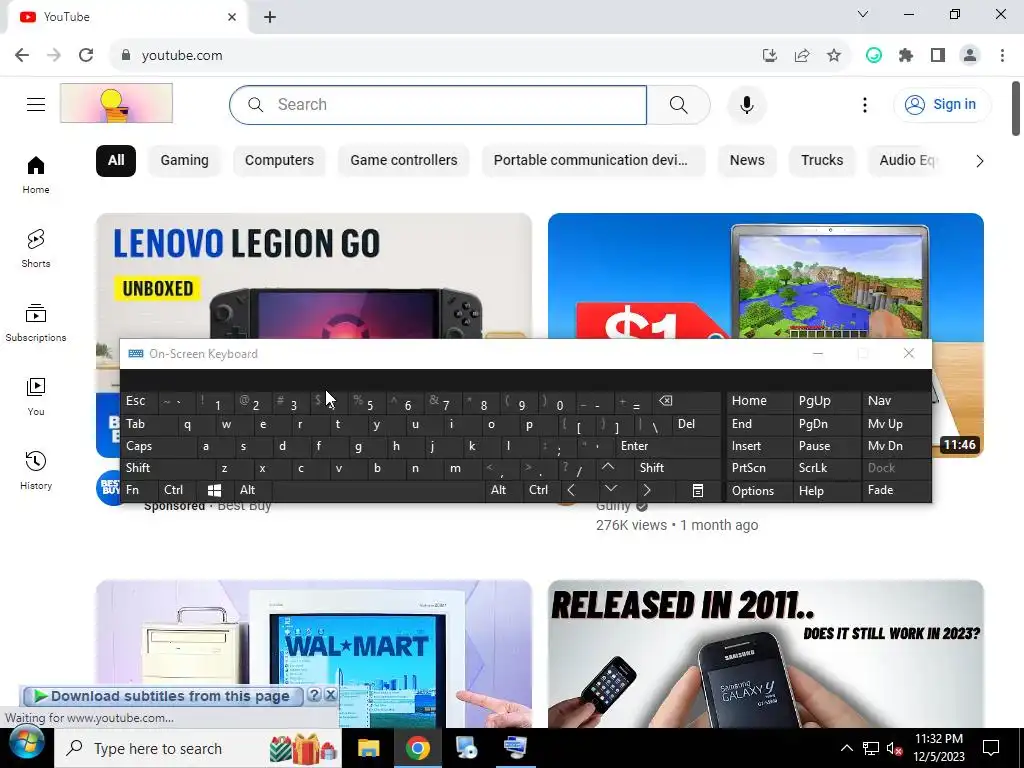Open History in the sidebar

[x=36, y=470]
